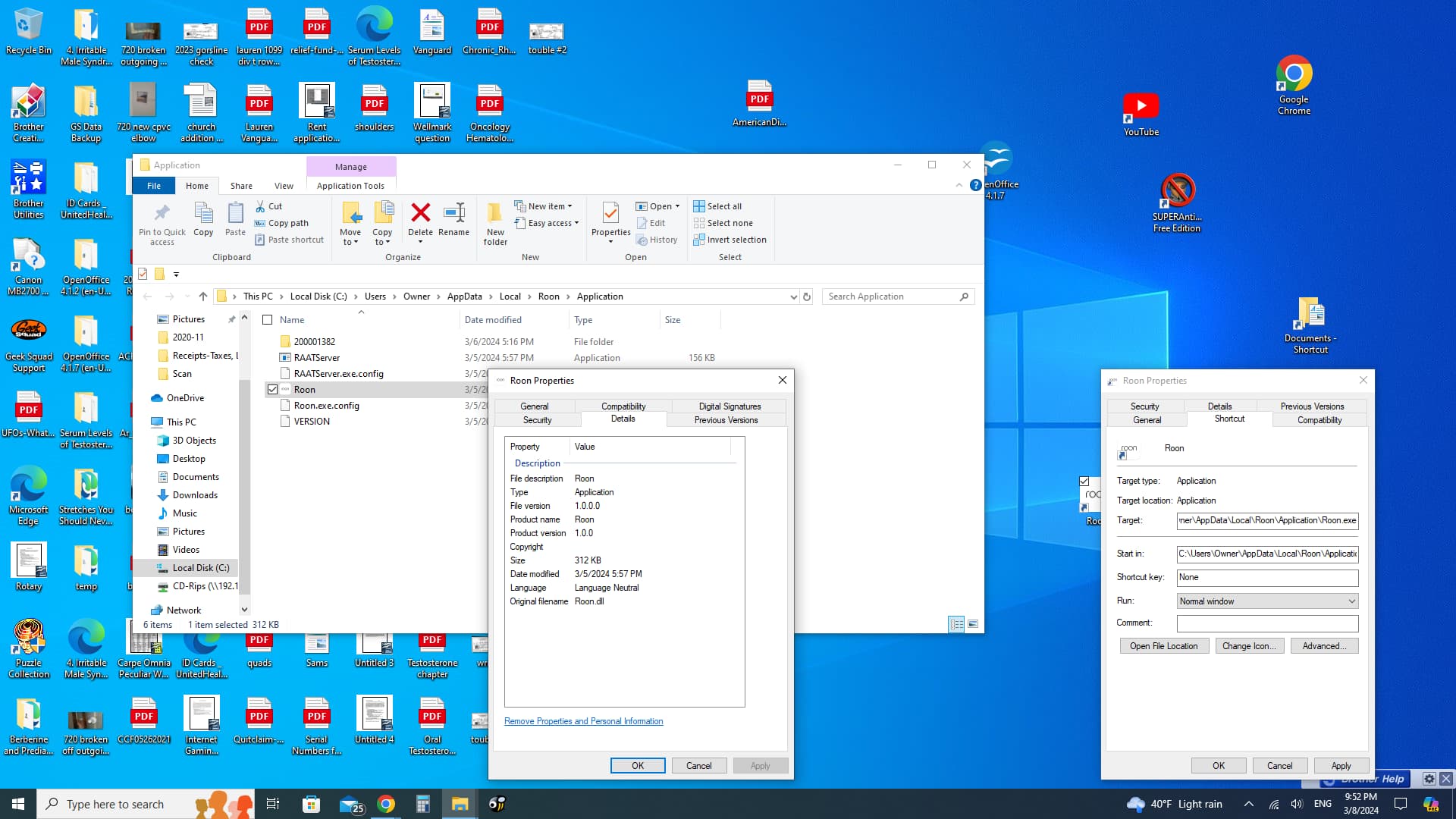This screenshot has width=1456, height=819.
Task: Expand the New item dropdown
Action: [x=543, y=206]
